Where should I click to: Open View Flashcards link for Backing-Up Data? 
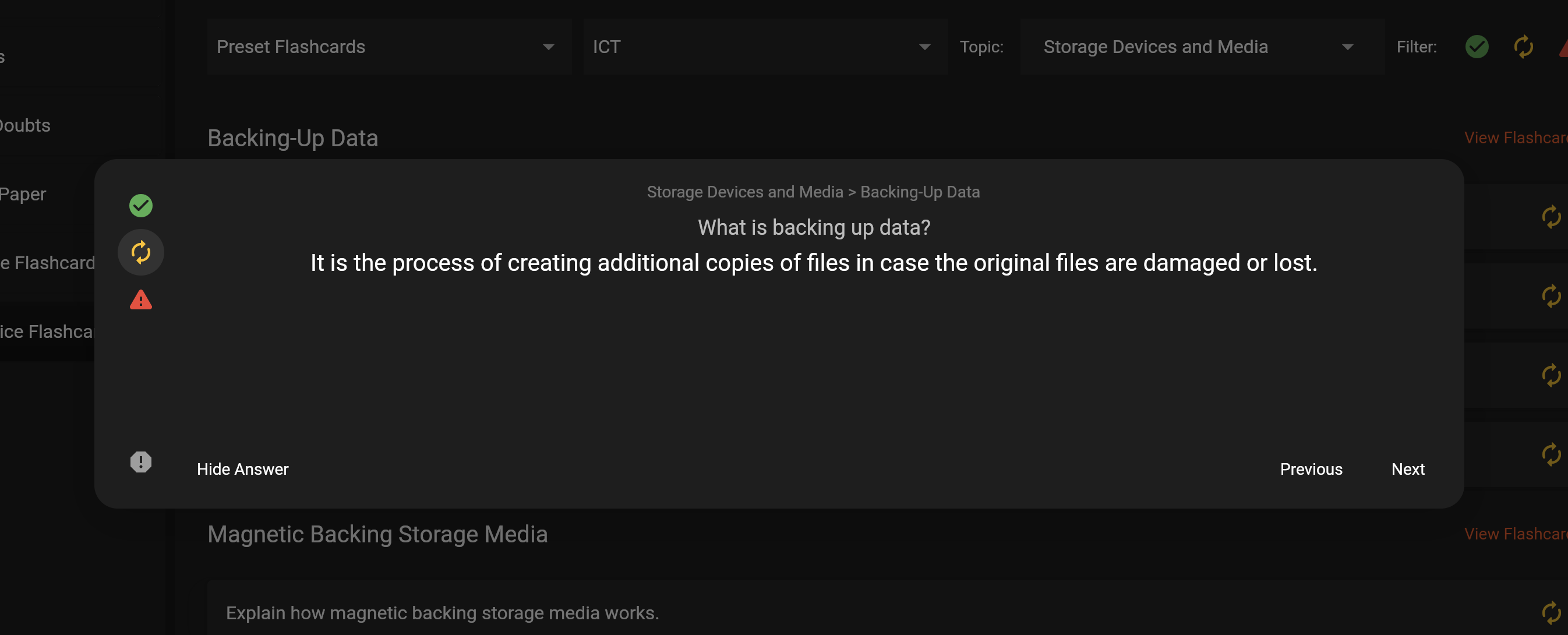1511,137
